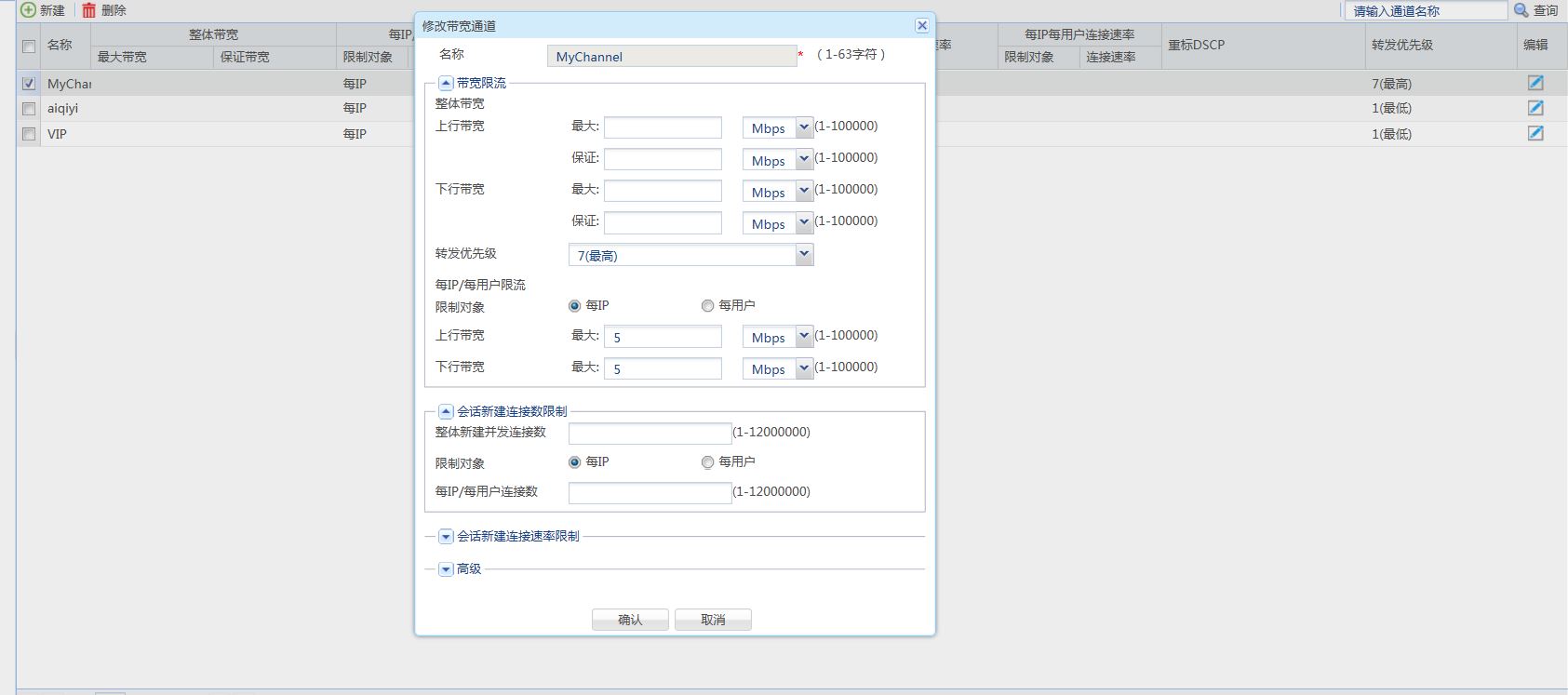Select 每IP radio in 会话新建连接数限制
This screenshot has width=1568, height=695.
point(574,462)
